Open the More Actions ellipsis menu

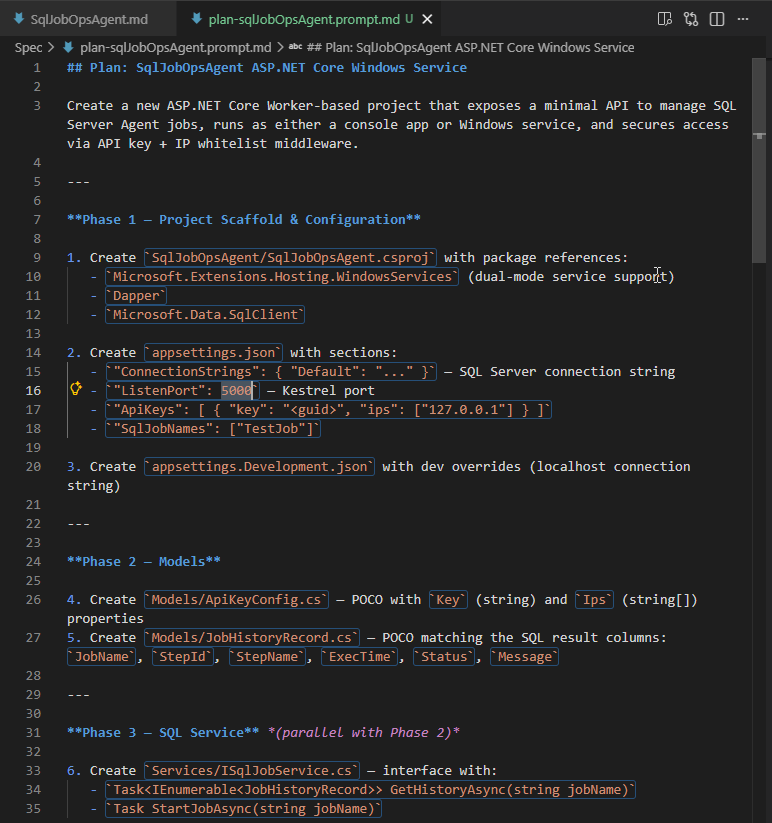(744, 19)
